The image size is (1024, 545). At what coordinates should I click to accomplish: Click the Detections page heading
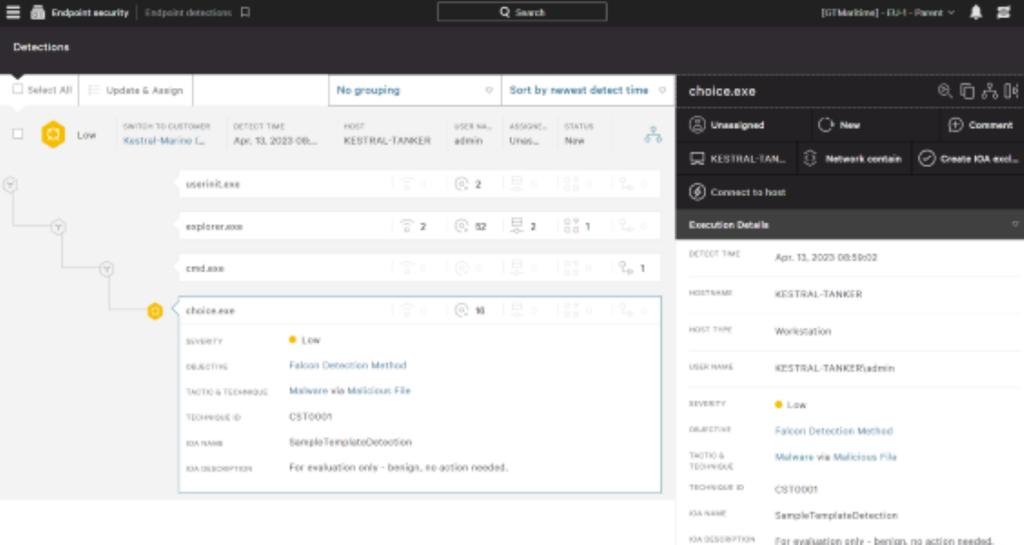(41, 47)
